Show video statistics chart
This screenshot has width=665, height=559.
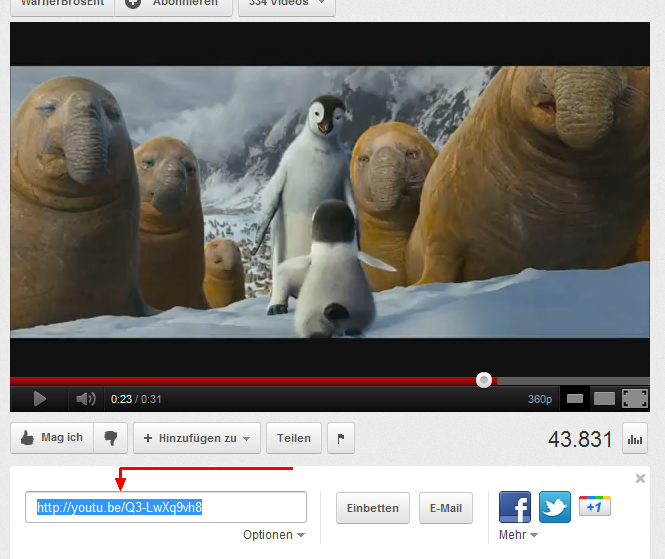coord(634,439)
